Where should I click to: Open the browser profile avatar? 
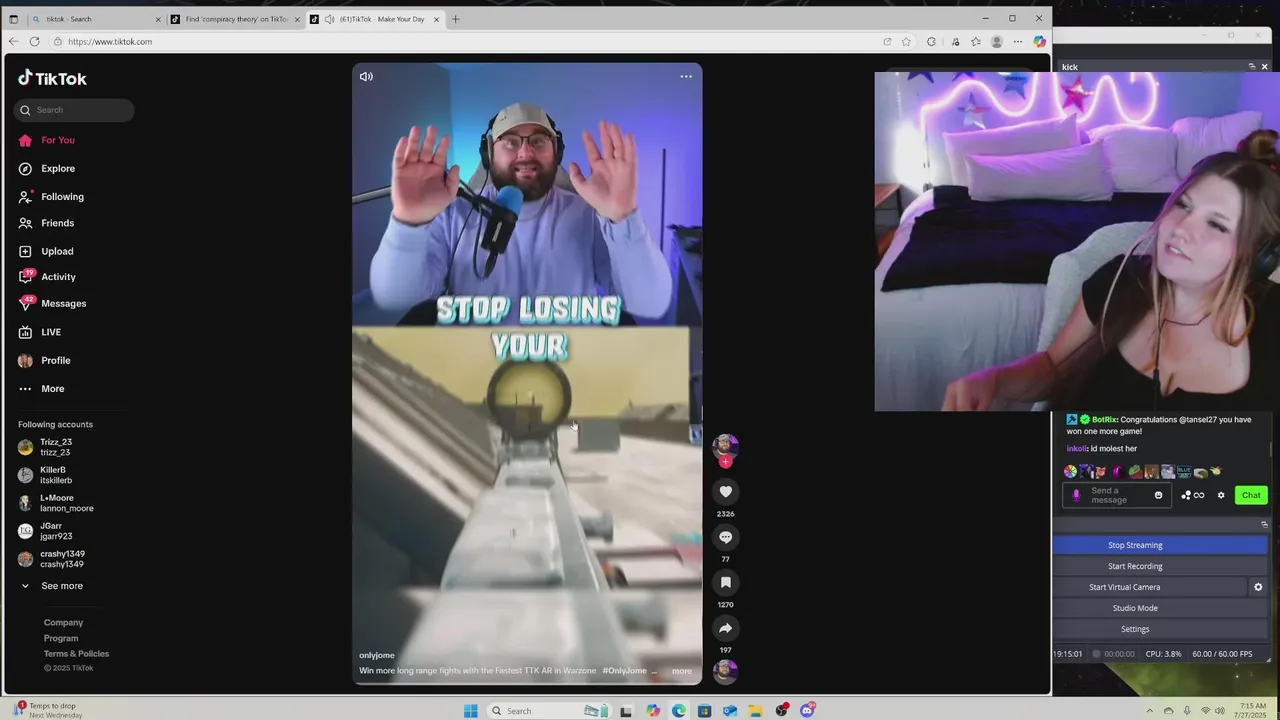pyautogui.click(x=997, y=41)
